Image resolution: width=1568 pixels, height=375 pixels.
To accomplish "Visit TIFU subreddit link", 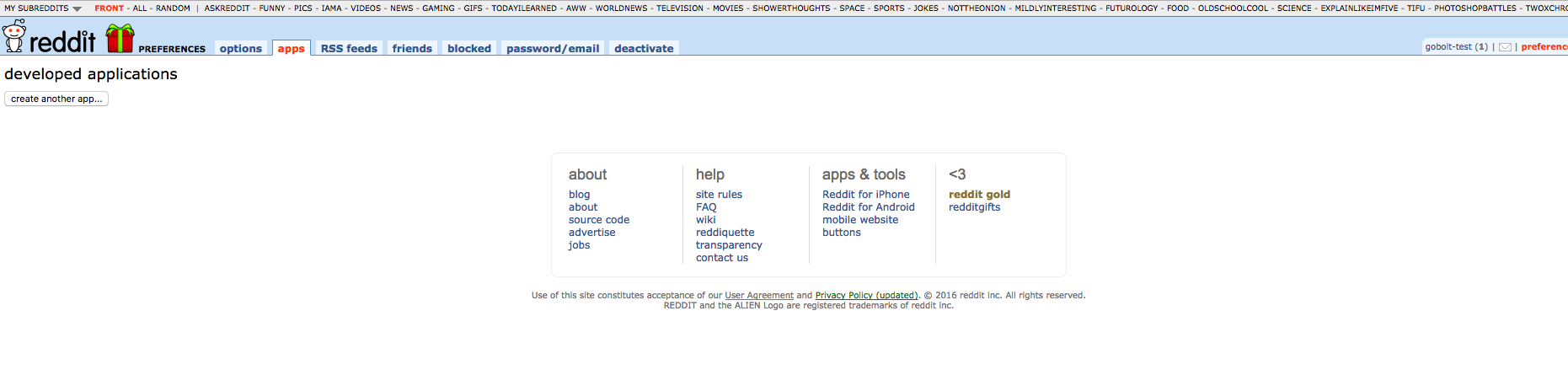I will point(1416,8).
